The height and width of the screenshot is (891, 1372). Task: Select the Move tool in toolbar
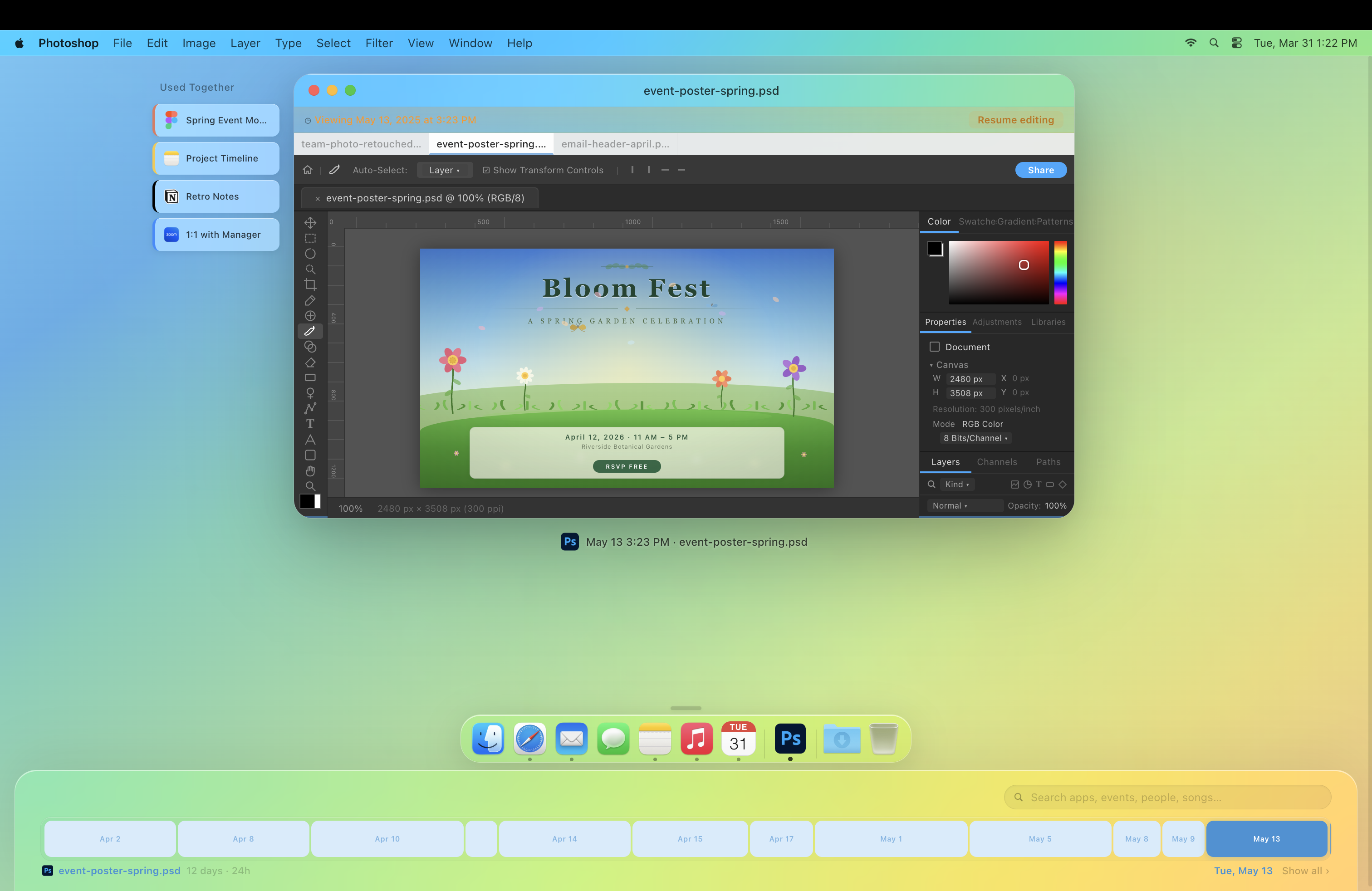(310, 222)
